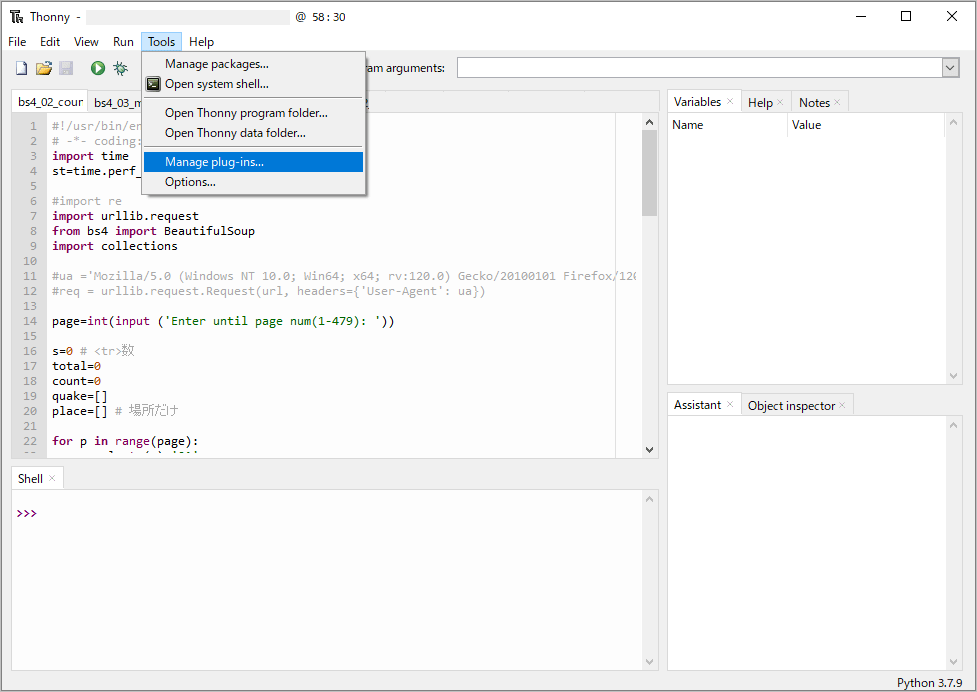Click the program arguments input field

700,68
